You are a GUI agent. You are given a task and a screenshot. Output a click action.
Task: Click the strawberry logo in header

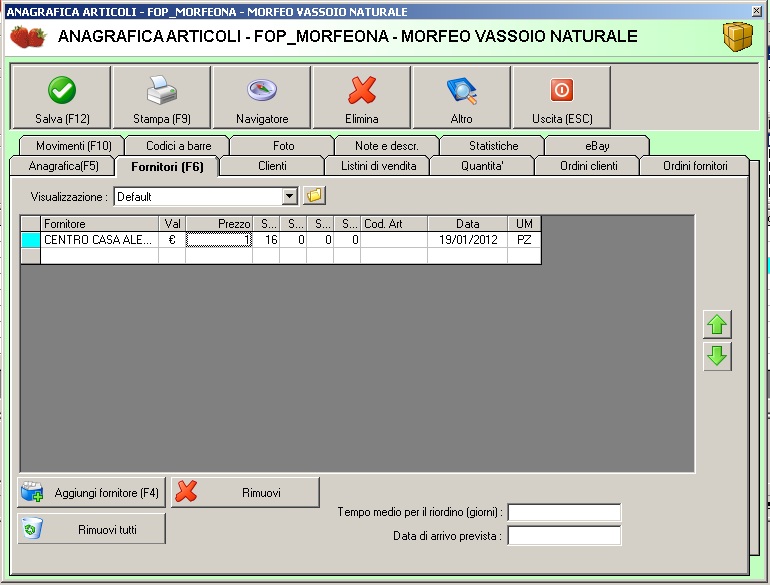(28, 36)
